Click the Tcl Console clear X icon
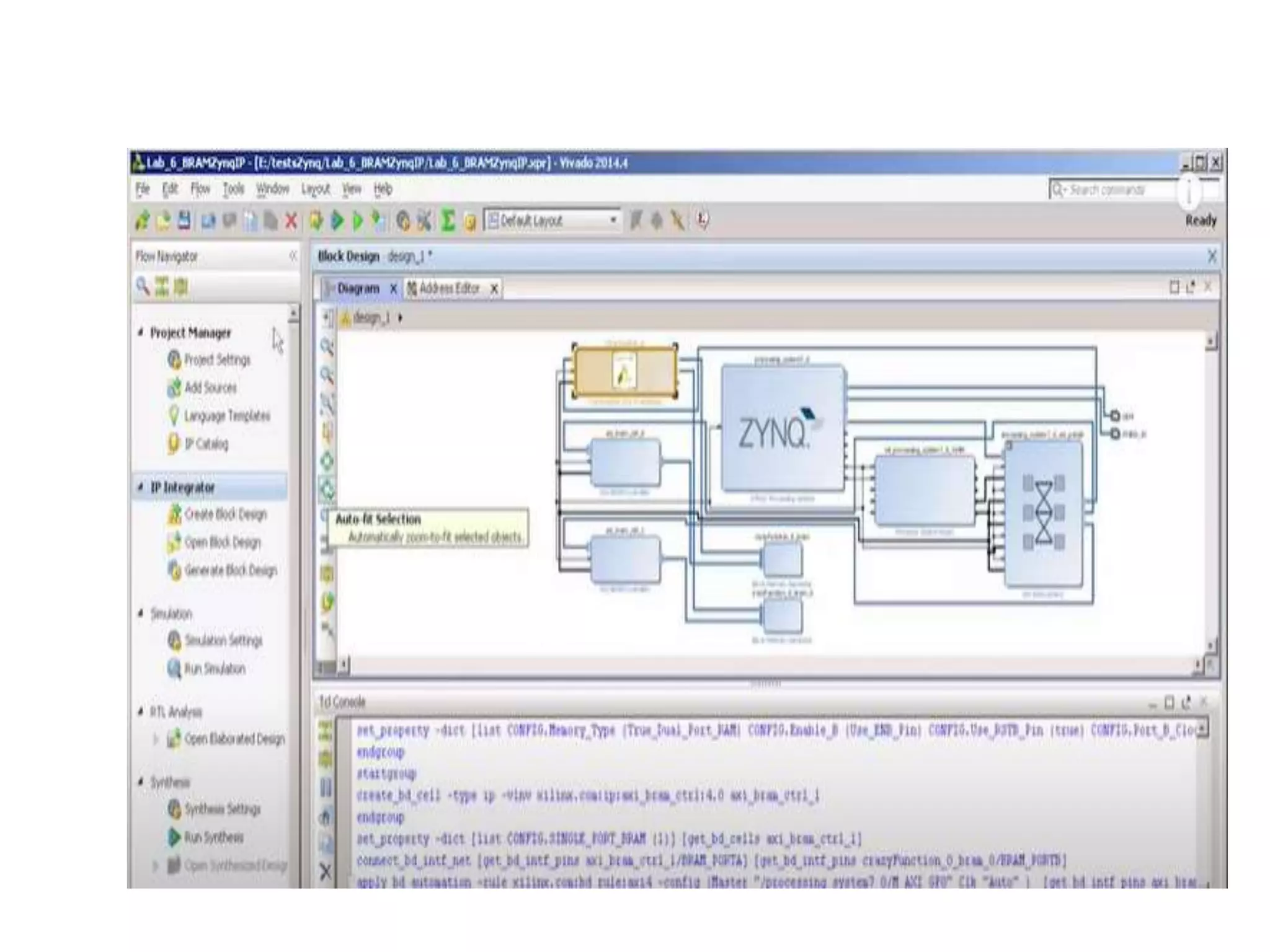Screen dimensions: 1270x952 326,872
